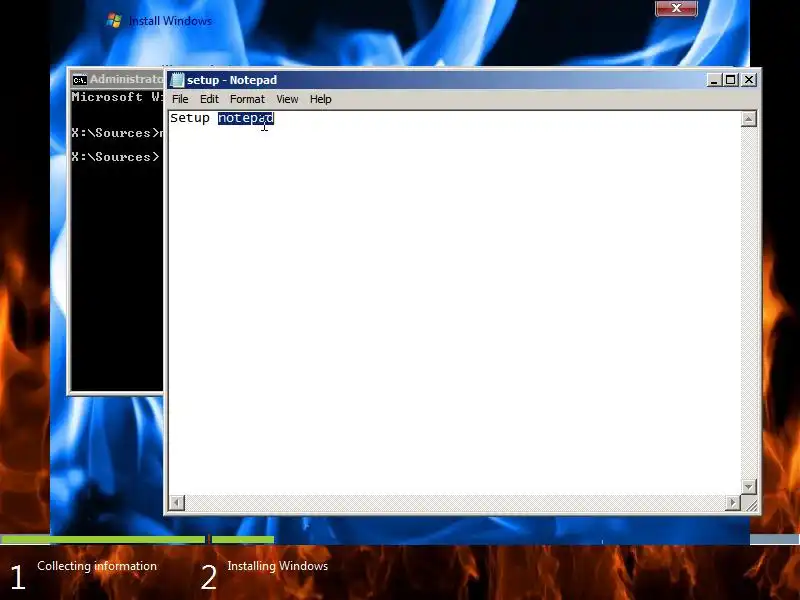Open the View menu in Notepad
Screen dimensions: 800x600
[x=287, y=99]
